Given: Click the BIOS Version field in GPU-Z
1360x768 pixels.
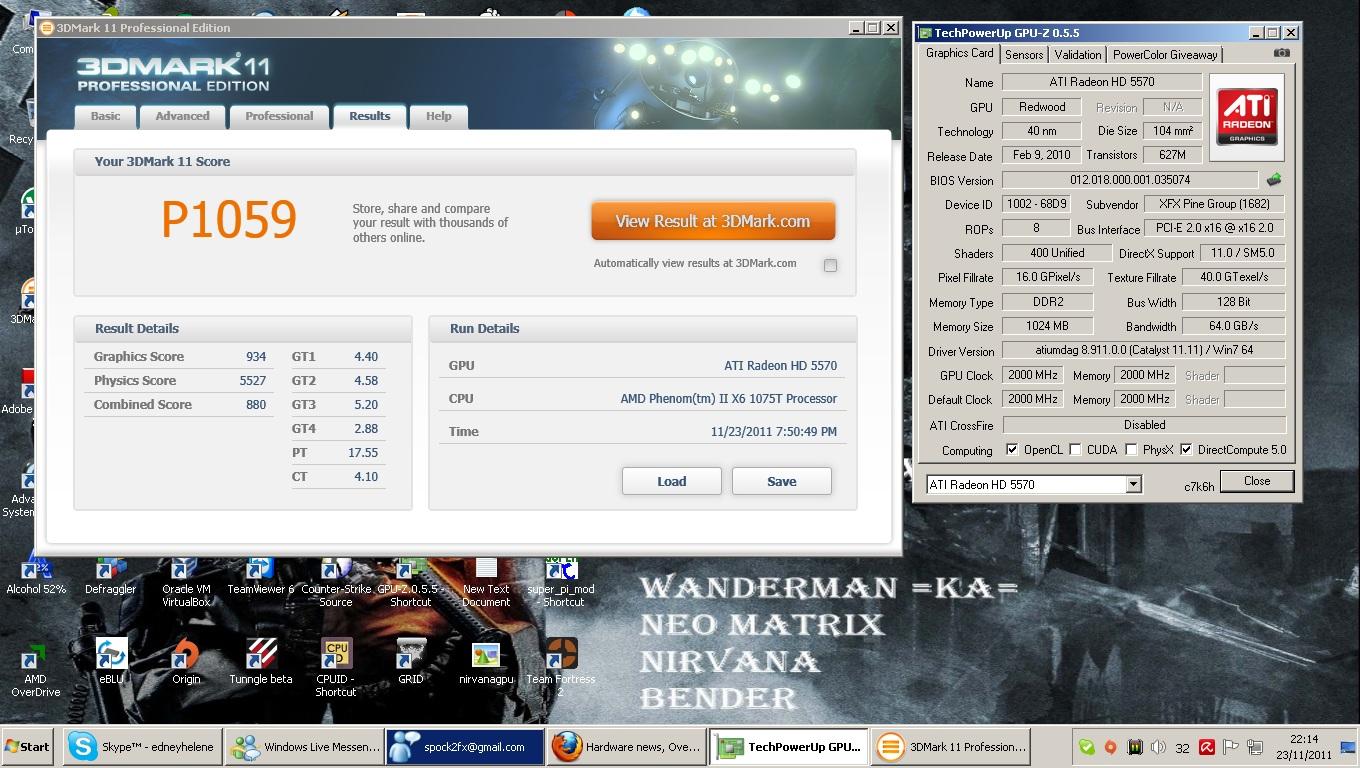Looking at the screenshot, I should [1130, 180].
